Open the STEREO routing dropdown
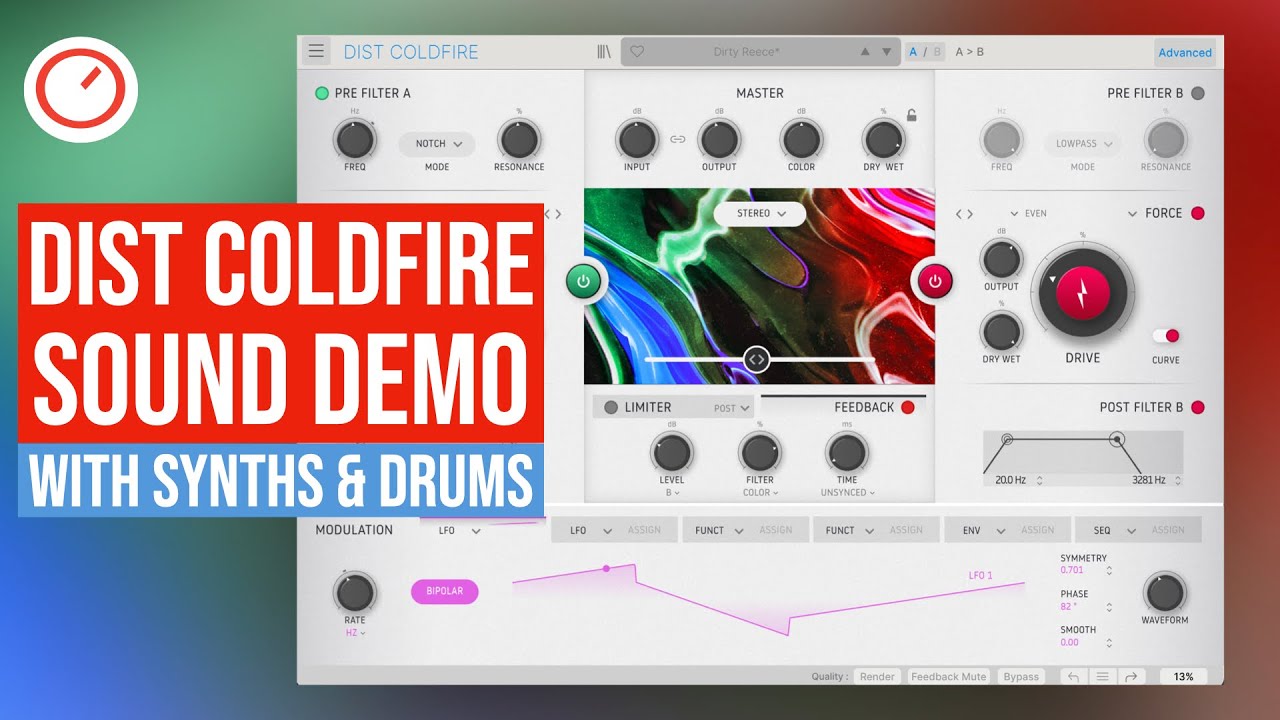This screenshot has width=1280, height=720. coord(760,213)
